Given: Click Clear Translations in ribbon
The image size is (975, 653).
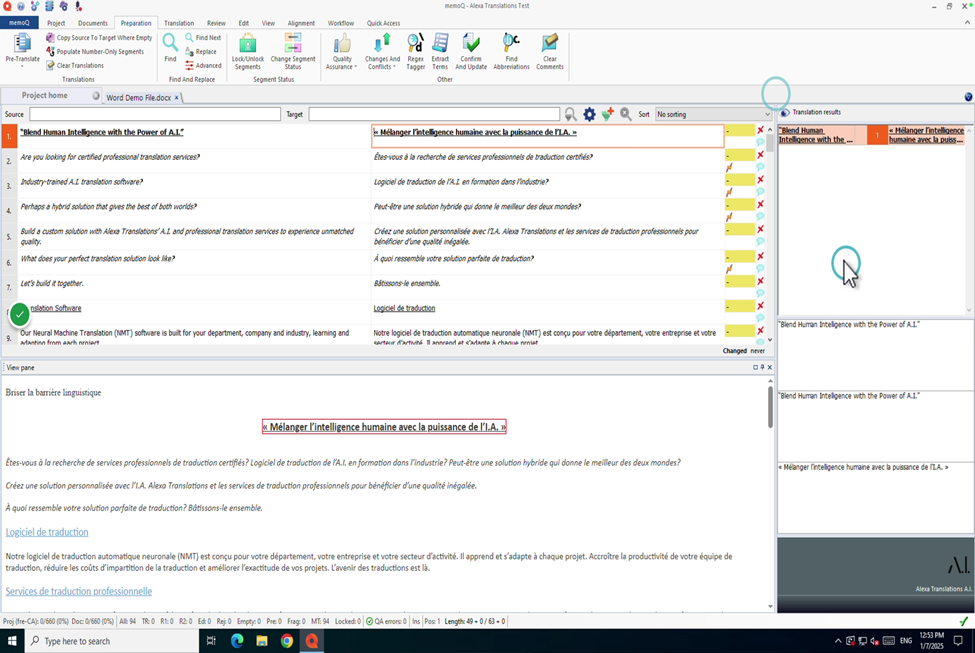Looking at the screenshot, I should point(75,65).
